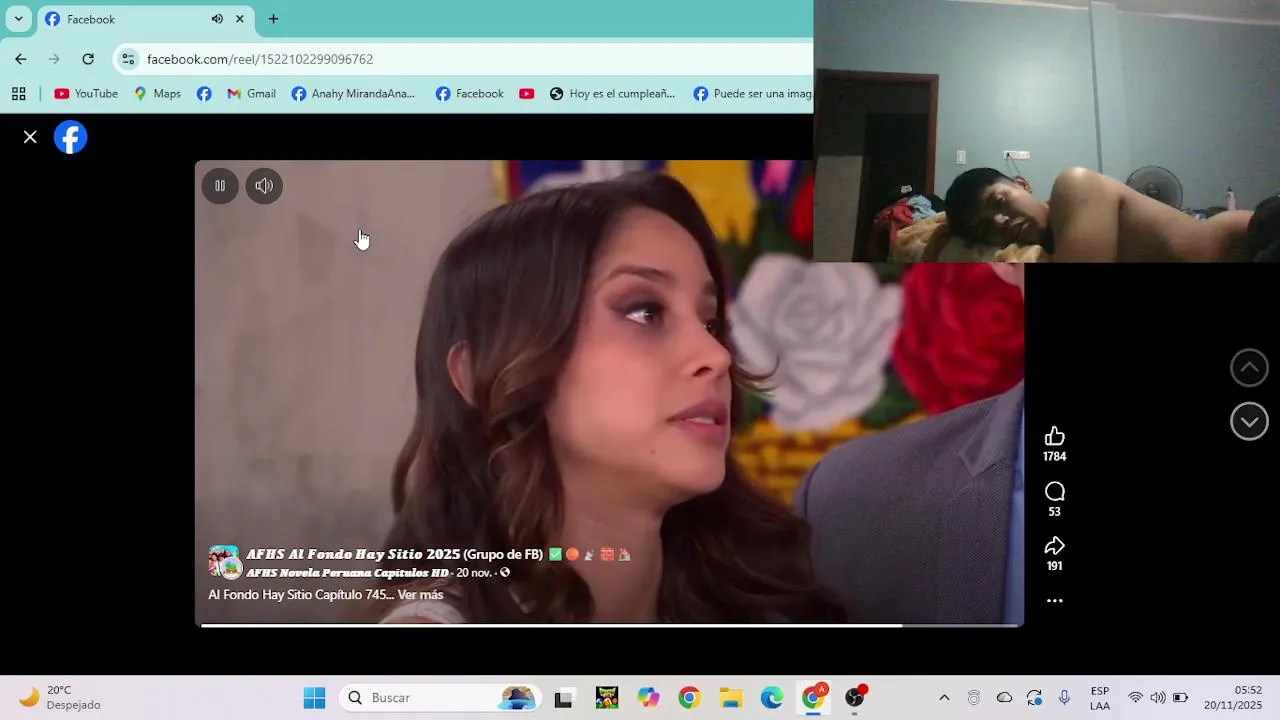Screen dimensions: 1280x720
Task: Open a new browser tab
Action: (273, 19)
